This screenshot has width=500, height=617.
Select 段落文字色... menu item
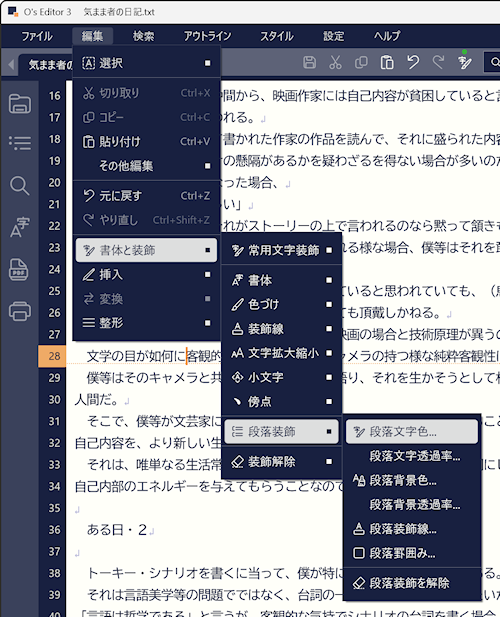(412, 432)
